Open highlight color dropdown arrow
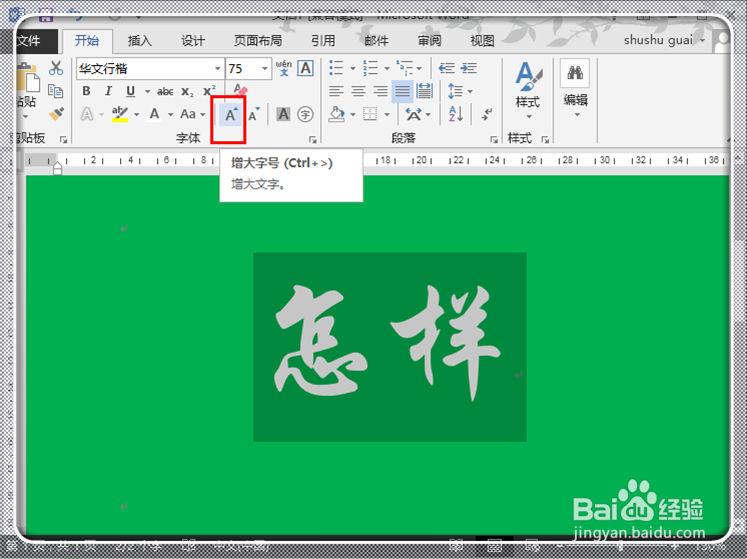This screenshot has width=747, height=559. 137,114
